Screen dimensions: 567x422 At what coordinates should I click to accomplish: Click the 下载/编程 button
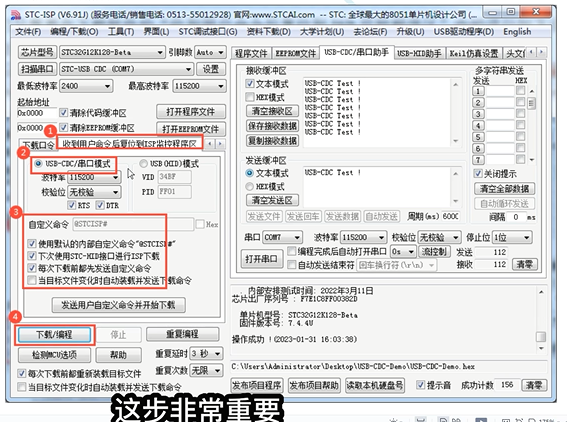click(54, 334)
